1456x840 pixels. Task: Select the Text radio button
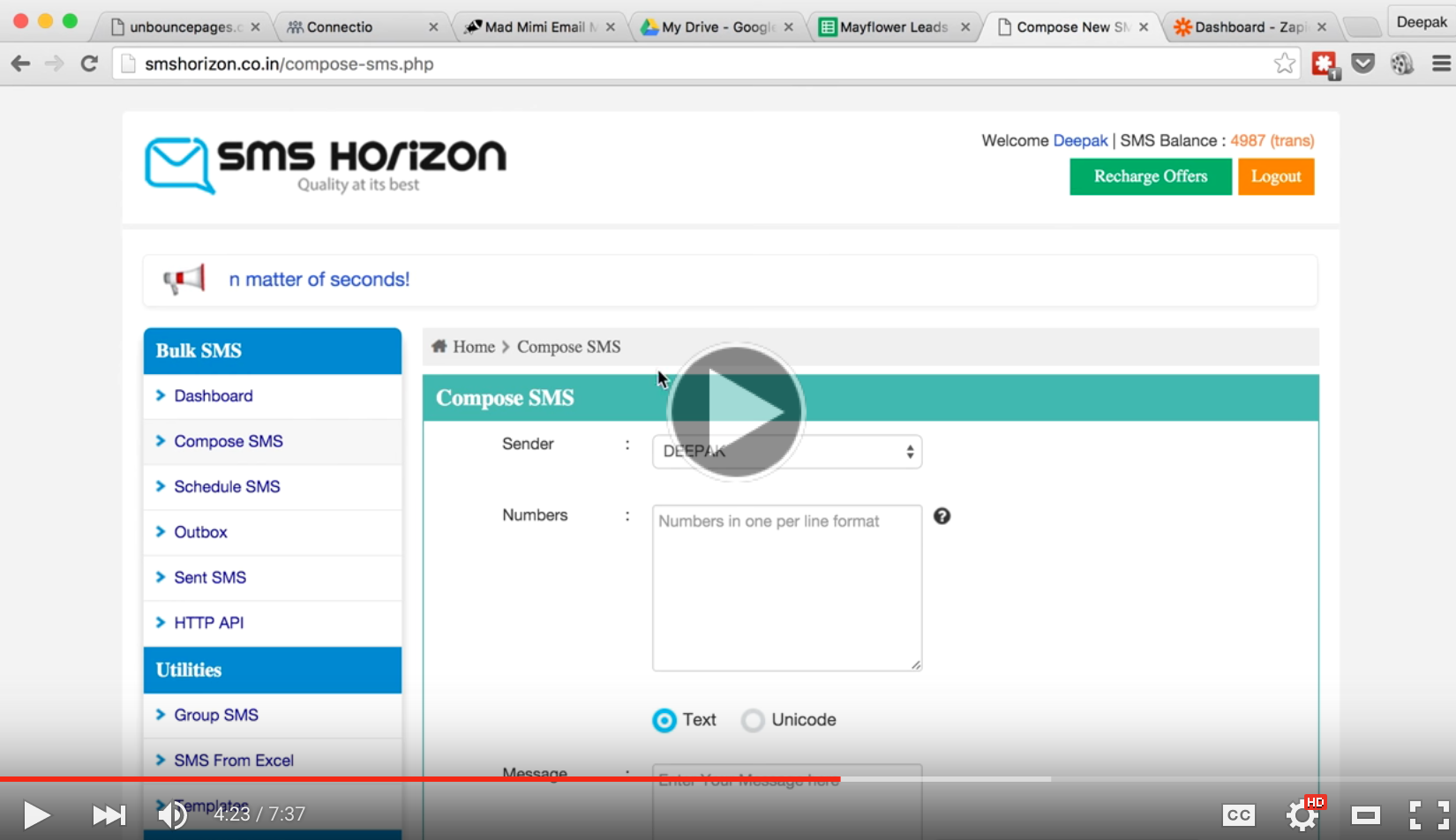664,721
